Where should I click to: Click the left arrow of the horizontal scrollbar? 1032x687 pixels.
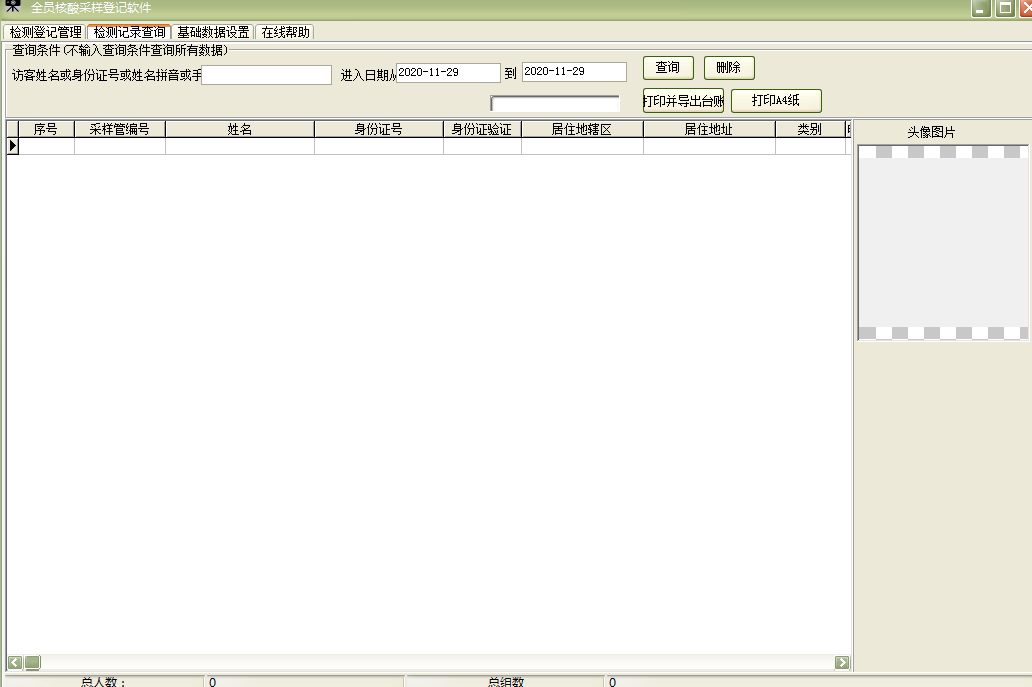(x=12, y=661)
